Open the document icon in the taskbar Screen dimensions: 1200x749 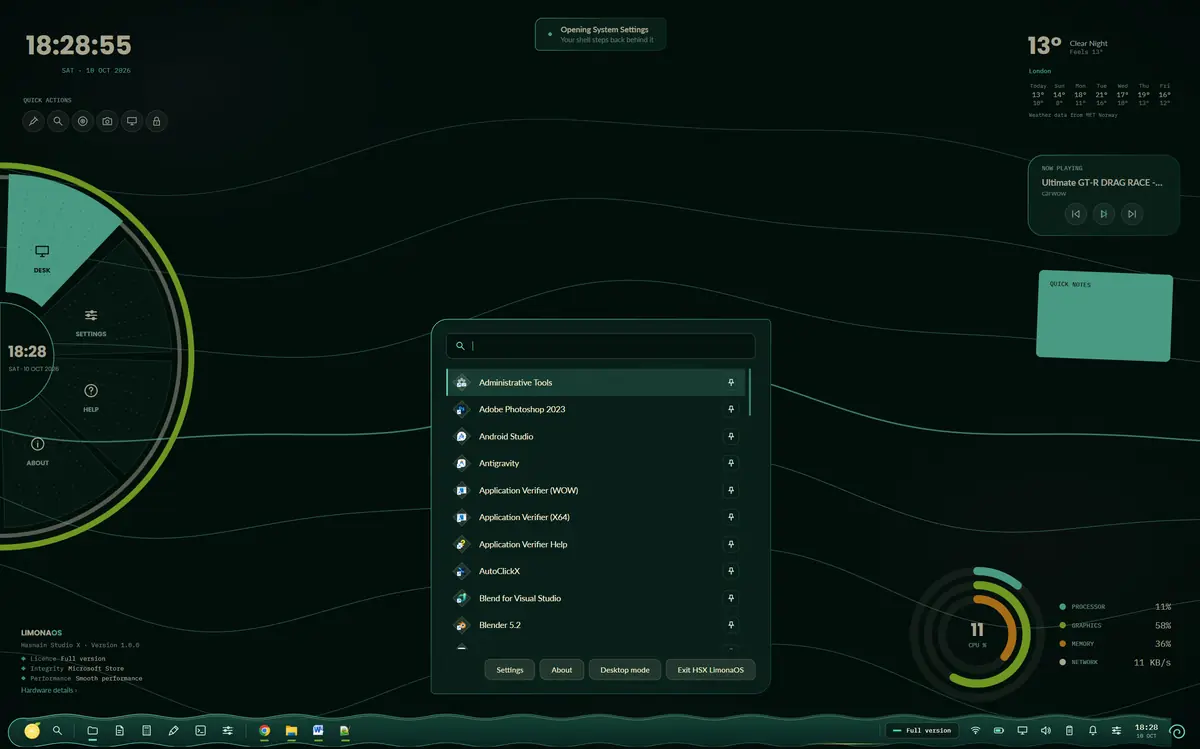[119, 731]
